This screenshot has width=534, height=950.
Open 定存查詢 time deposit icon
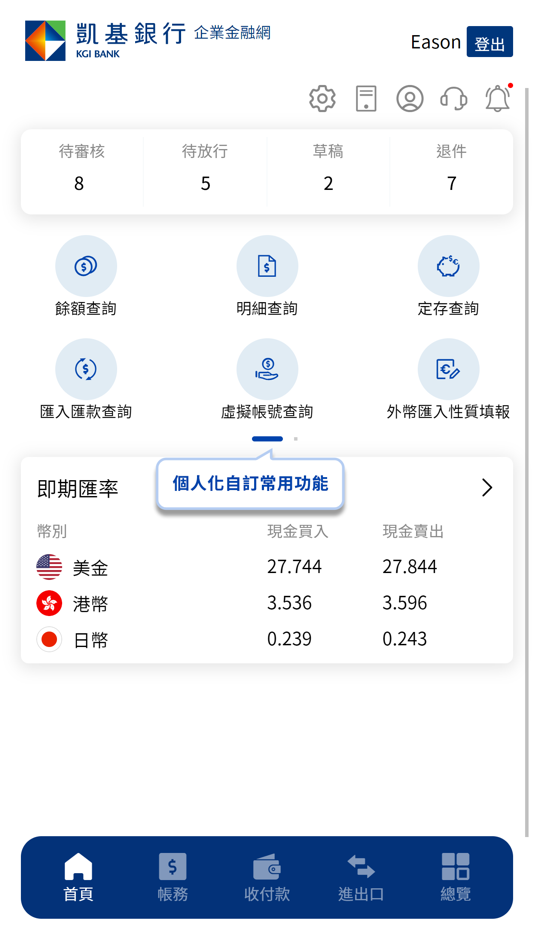(448, 266)
